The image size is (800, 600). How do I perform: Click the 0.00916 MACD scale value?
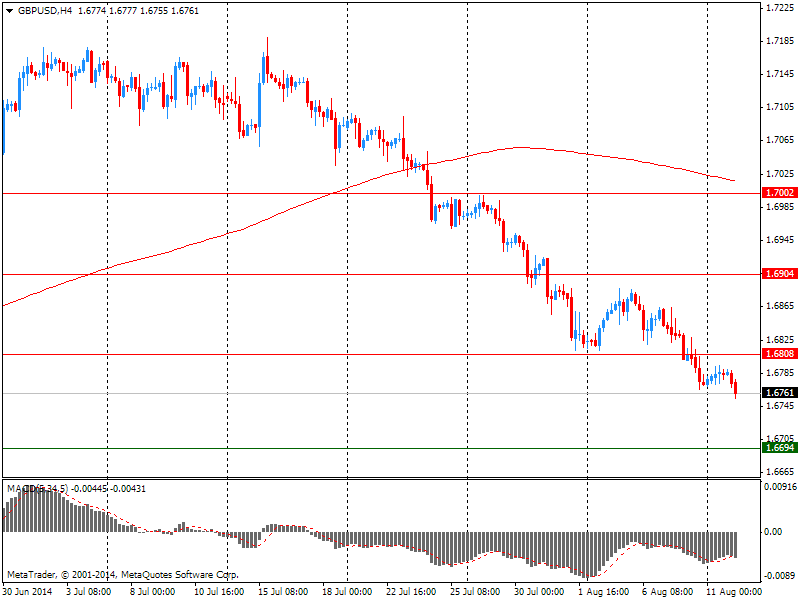(780, 487)
